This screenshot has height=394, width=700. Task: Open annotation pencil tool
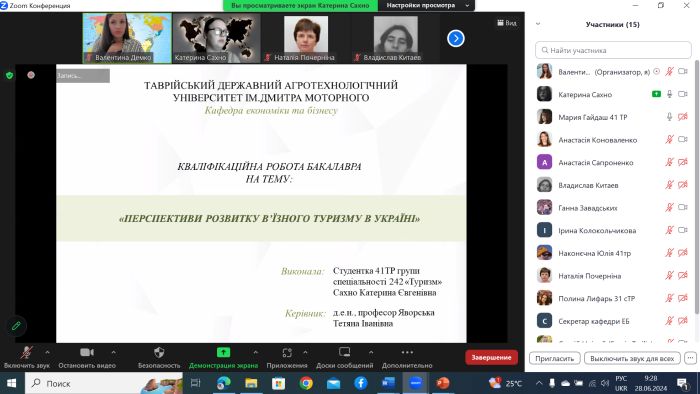16,326
